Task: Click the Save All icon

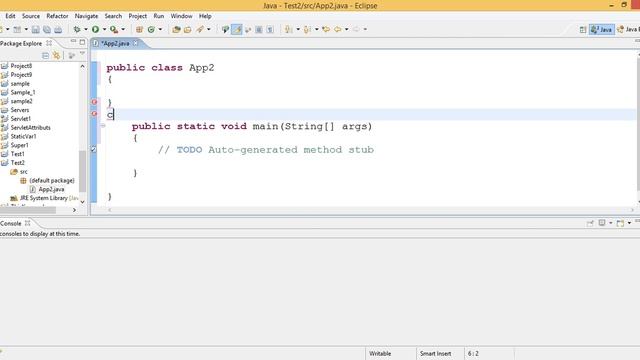Action: click(x=47, y=29)
